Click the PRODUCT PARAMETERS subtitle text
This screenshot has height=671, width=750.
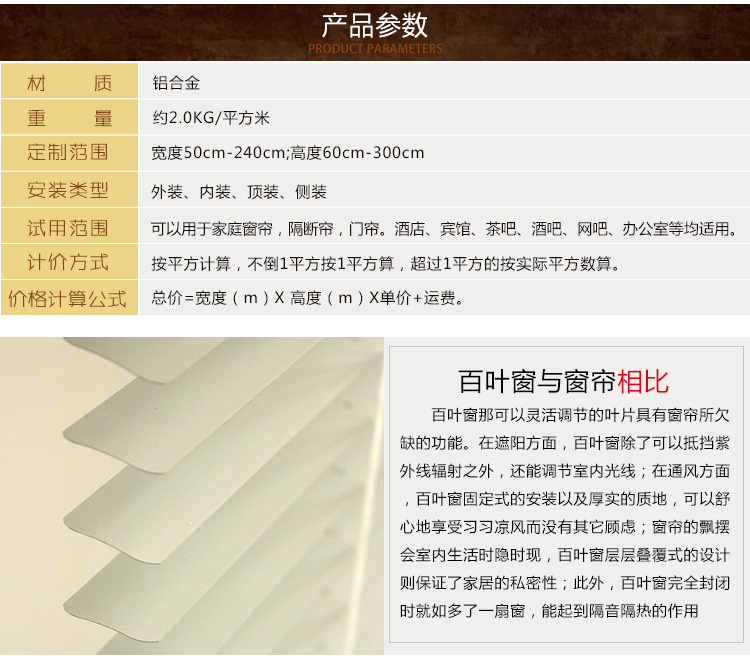tap(375, 48)
